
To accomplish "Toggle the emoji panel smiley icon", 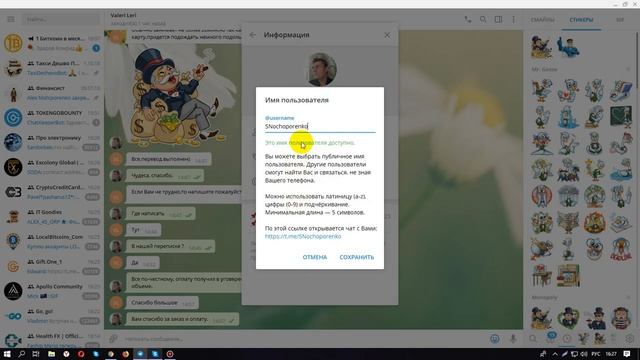I will [x=495, y=339].
